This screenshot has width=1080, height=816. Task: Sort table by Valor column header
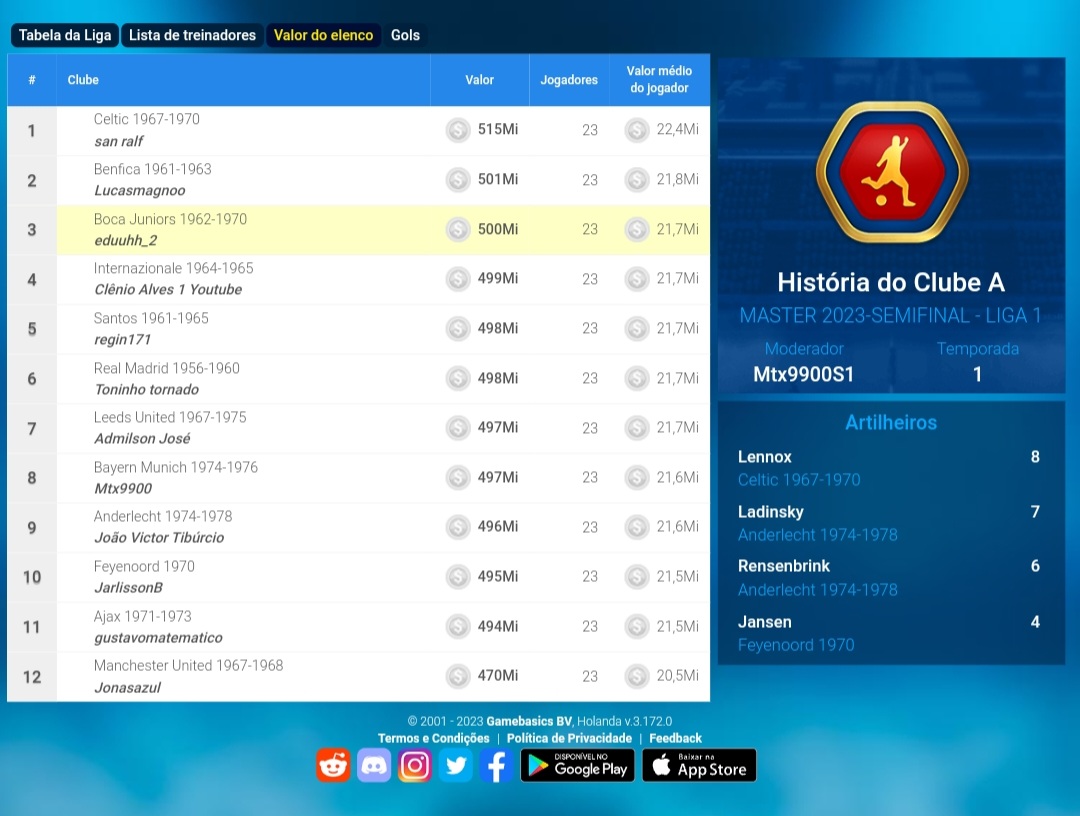pyautogui.click(x=479, y=80)
